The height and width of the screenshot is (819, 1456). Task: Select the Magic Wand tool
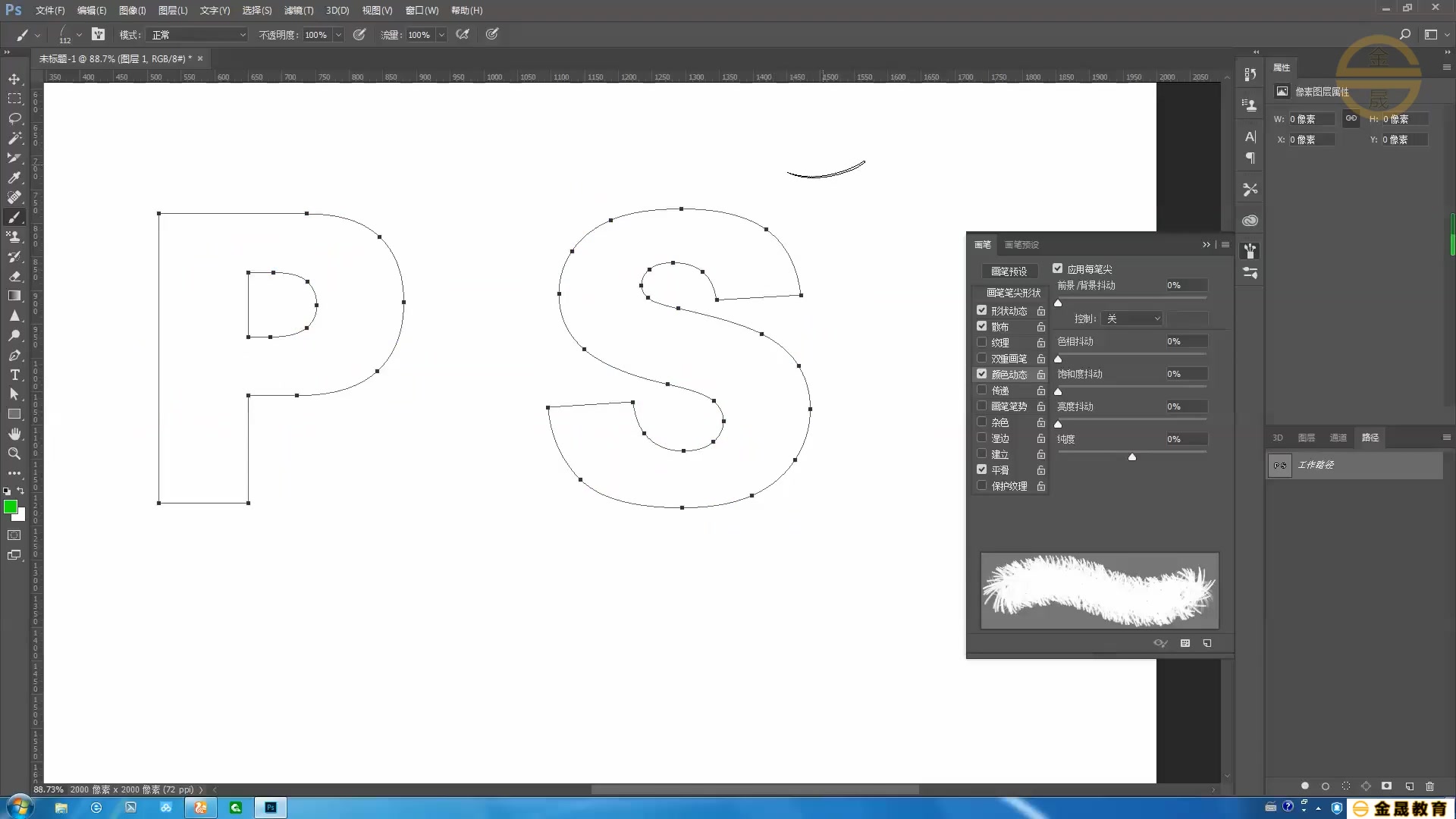[x=14, y=138]
